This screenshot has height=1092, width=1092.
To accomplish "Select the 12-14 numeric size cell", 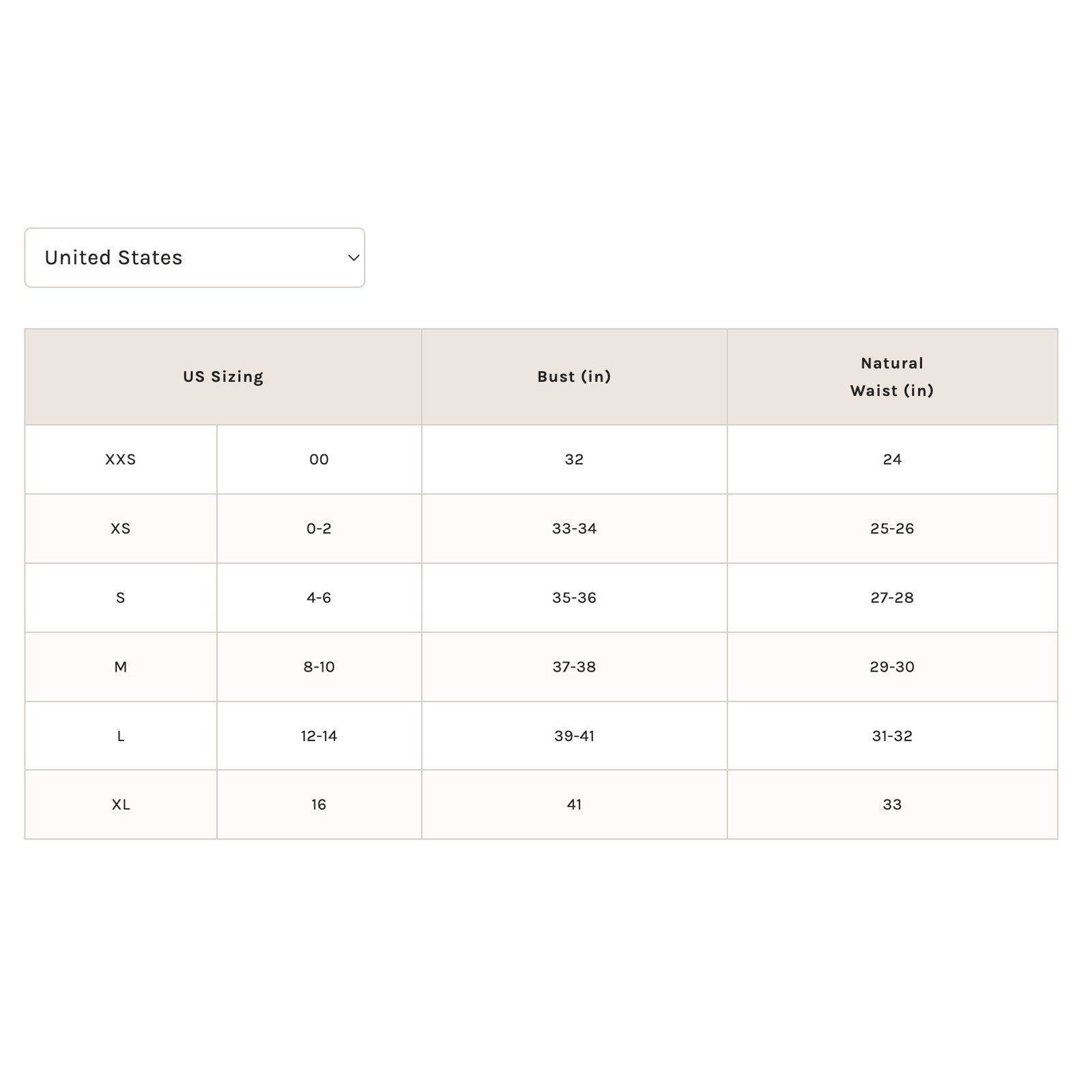I will coord(319,736).
